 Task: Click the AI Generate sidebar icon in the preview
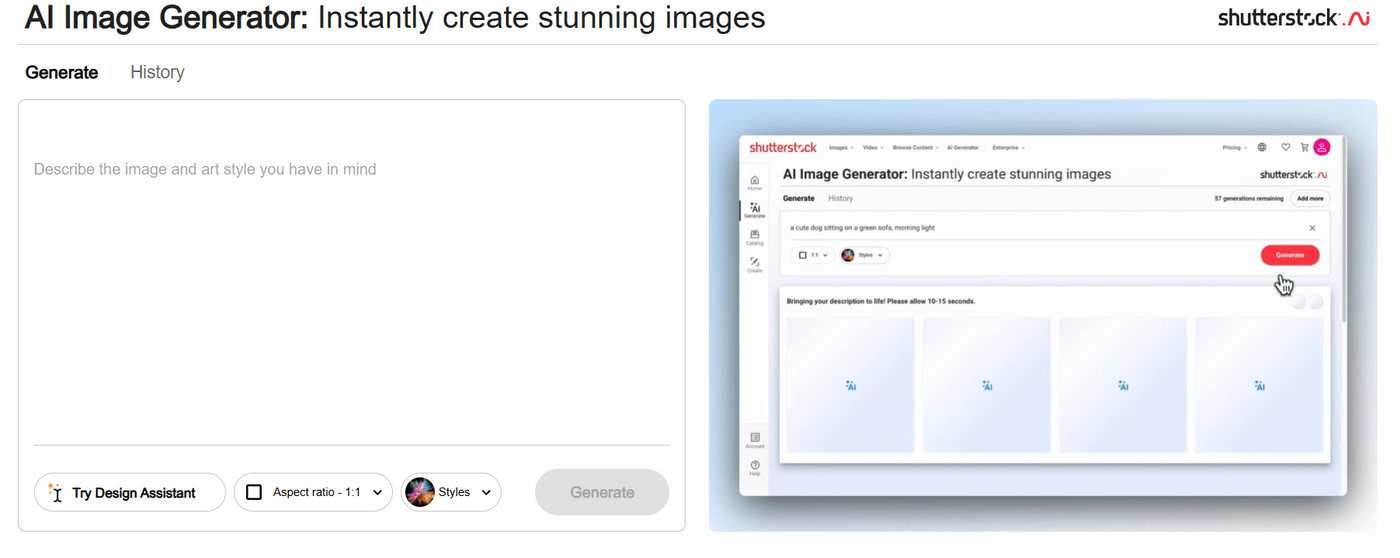tap(754, 210)
